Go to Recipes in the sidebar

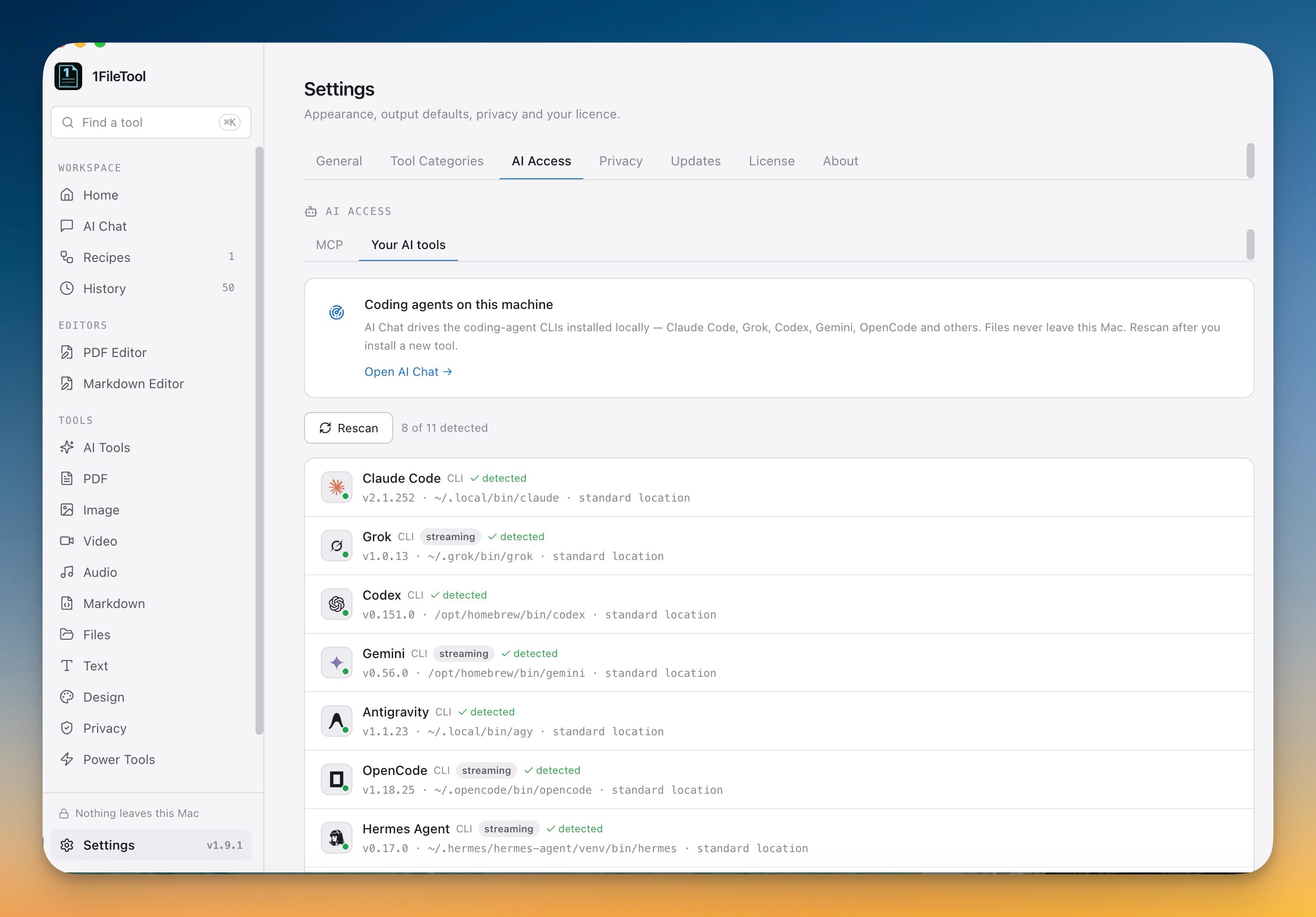[x=150, y=257]
